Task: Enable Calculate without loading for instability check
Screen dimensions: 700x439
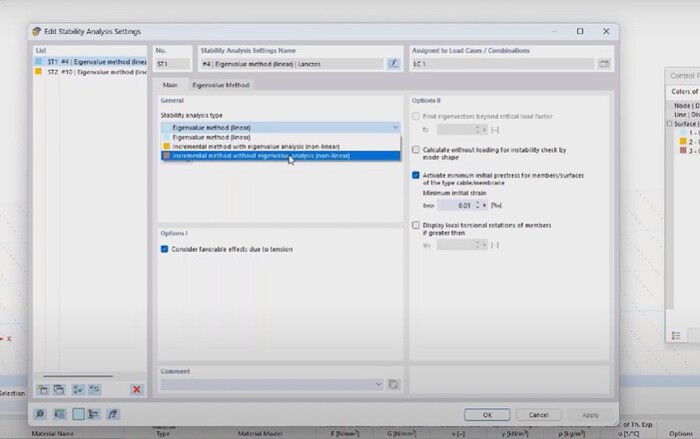Action: coord(416,150)
